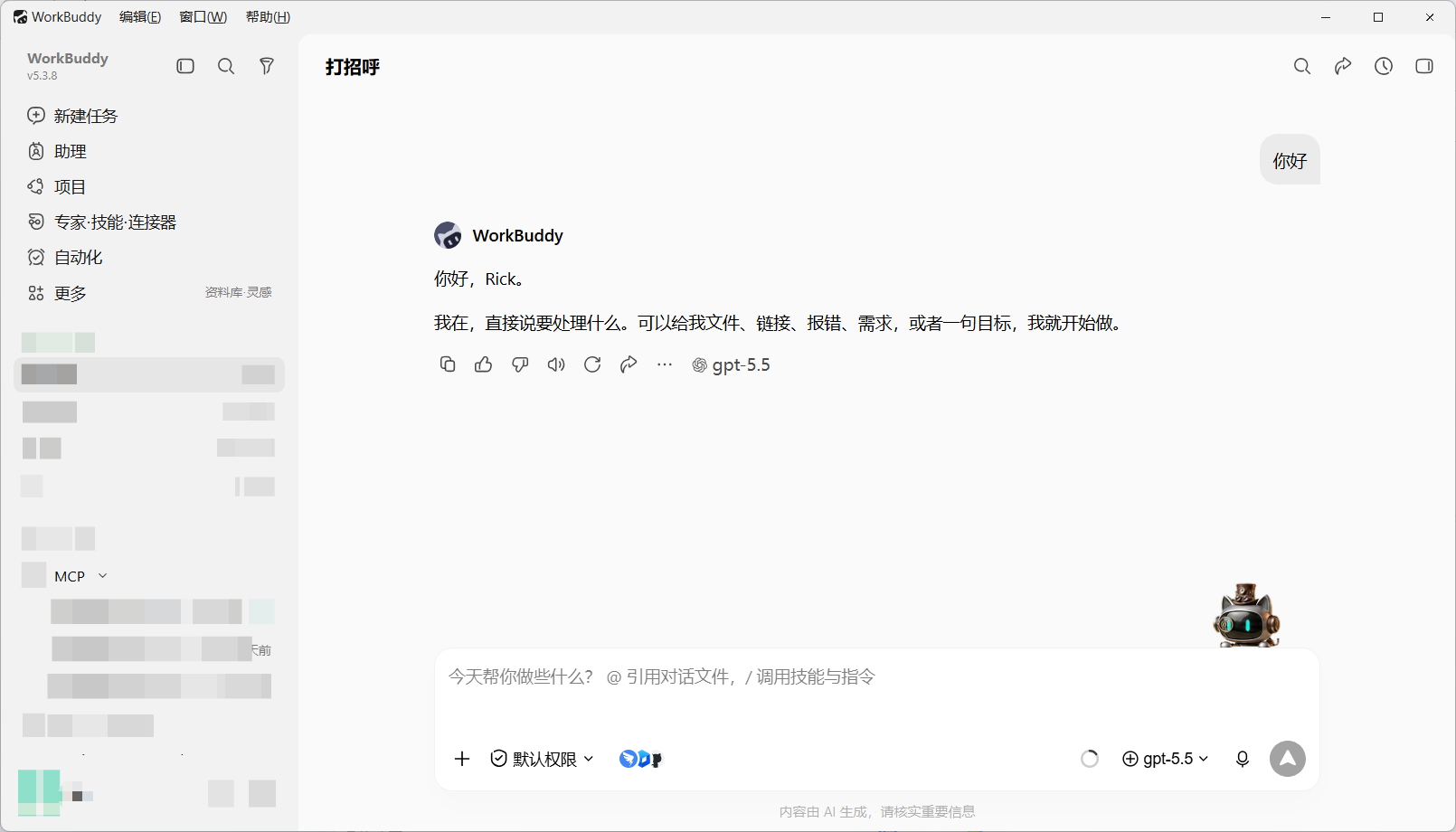This screenshot has width=1456, height=832.
Task: Open the 资料库·灵感 shortcut
Action: (238, 292)
